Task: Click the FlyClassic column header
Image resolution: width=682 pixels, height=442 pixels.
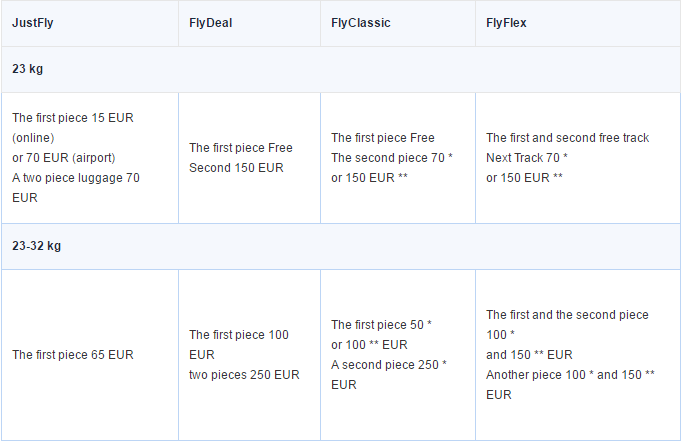Action: coord(360,23)
